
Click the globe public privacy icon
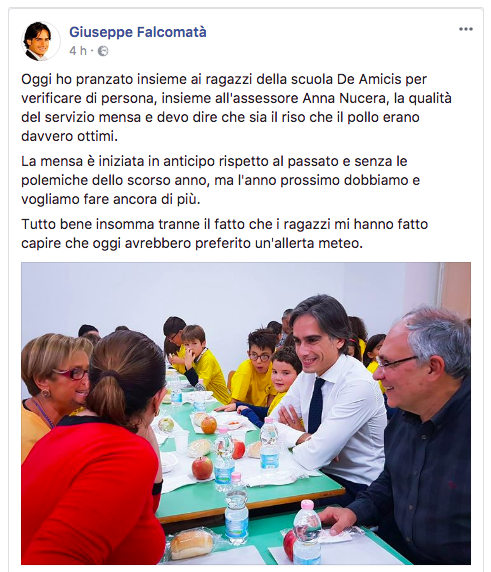point(103,51)
